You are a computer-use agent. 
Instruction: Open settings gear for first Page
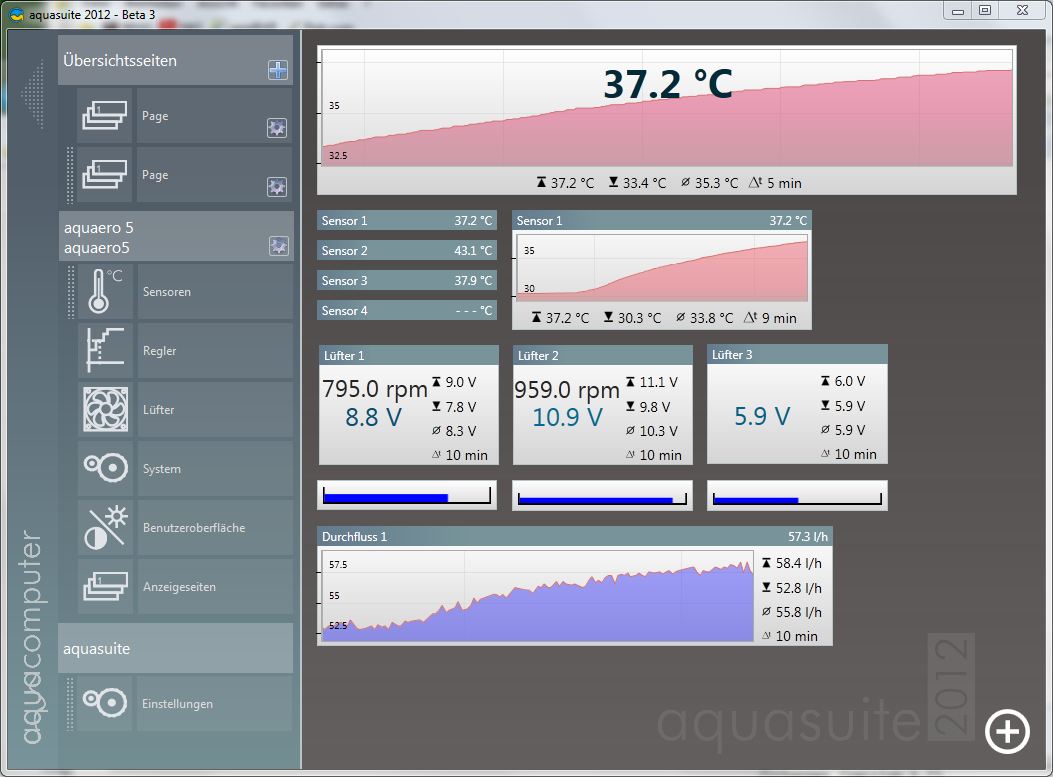(x=277, y=128)
